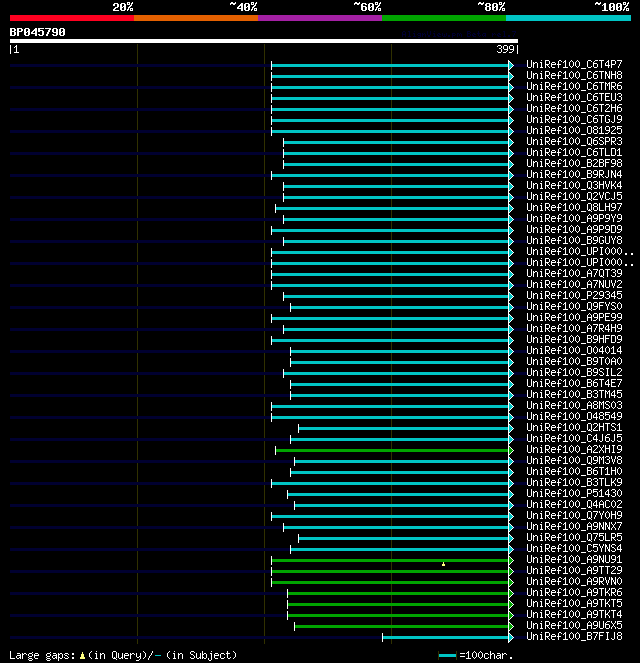Select the UniRef100_A9NNX7 hit
640x663 pixels.
click(574, 526)
